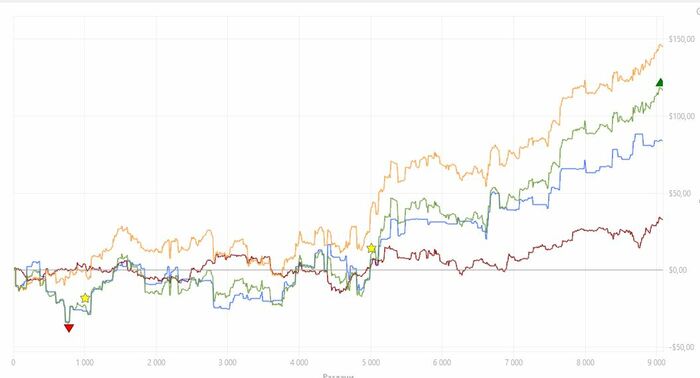Click the 9 000 x-axis tick label
Viewport: 700px width, 378px height.
(656, 362)
